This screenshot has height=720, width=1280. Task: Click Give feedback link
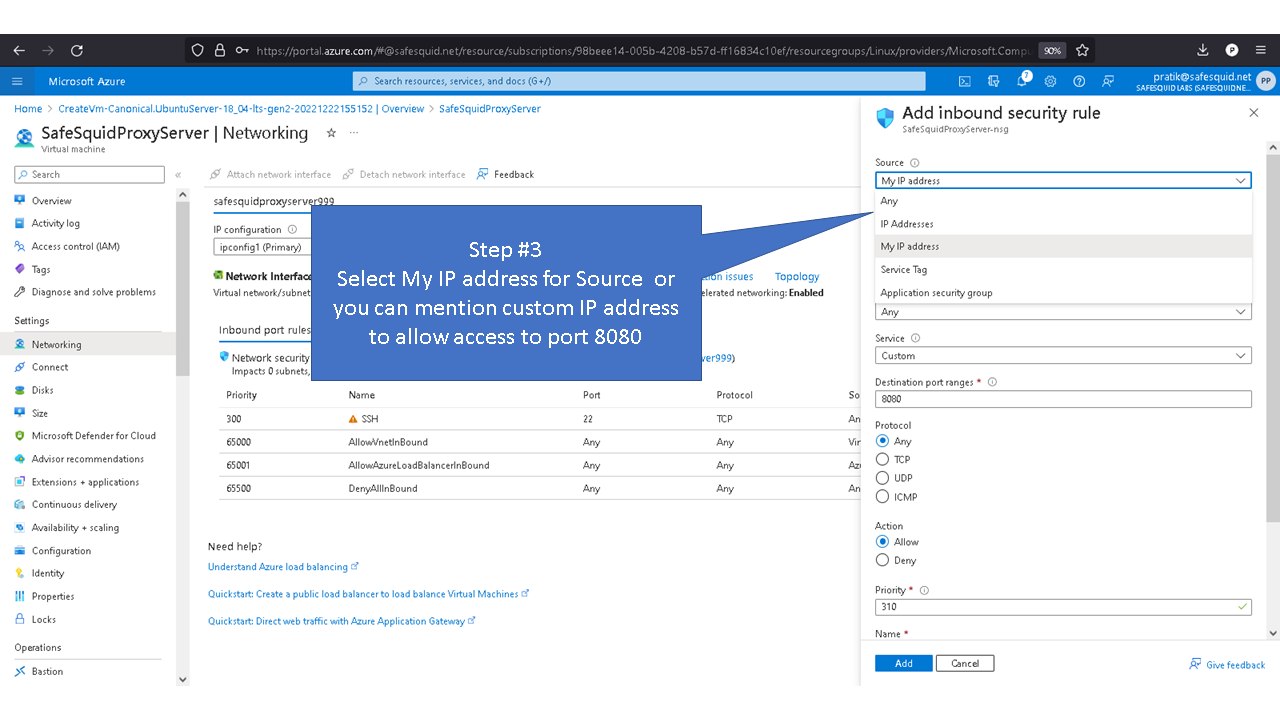(x=1227, y=665)
